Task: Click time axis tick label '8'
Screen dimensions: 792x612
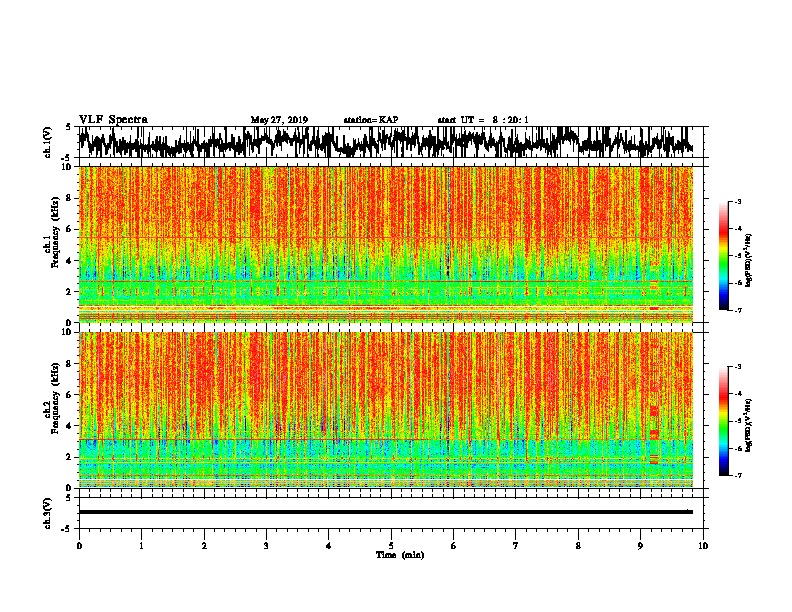Action: coord(578,546)
